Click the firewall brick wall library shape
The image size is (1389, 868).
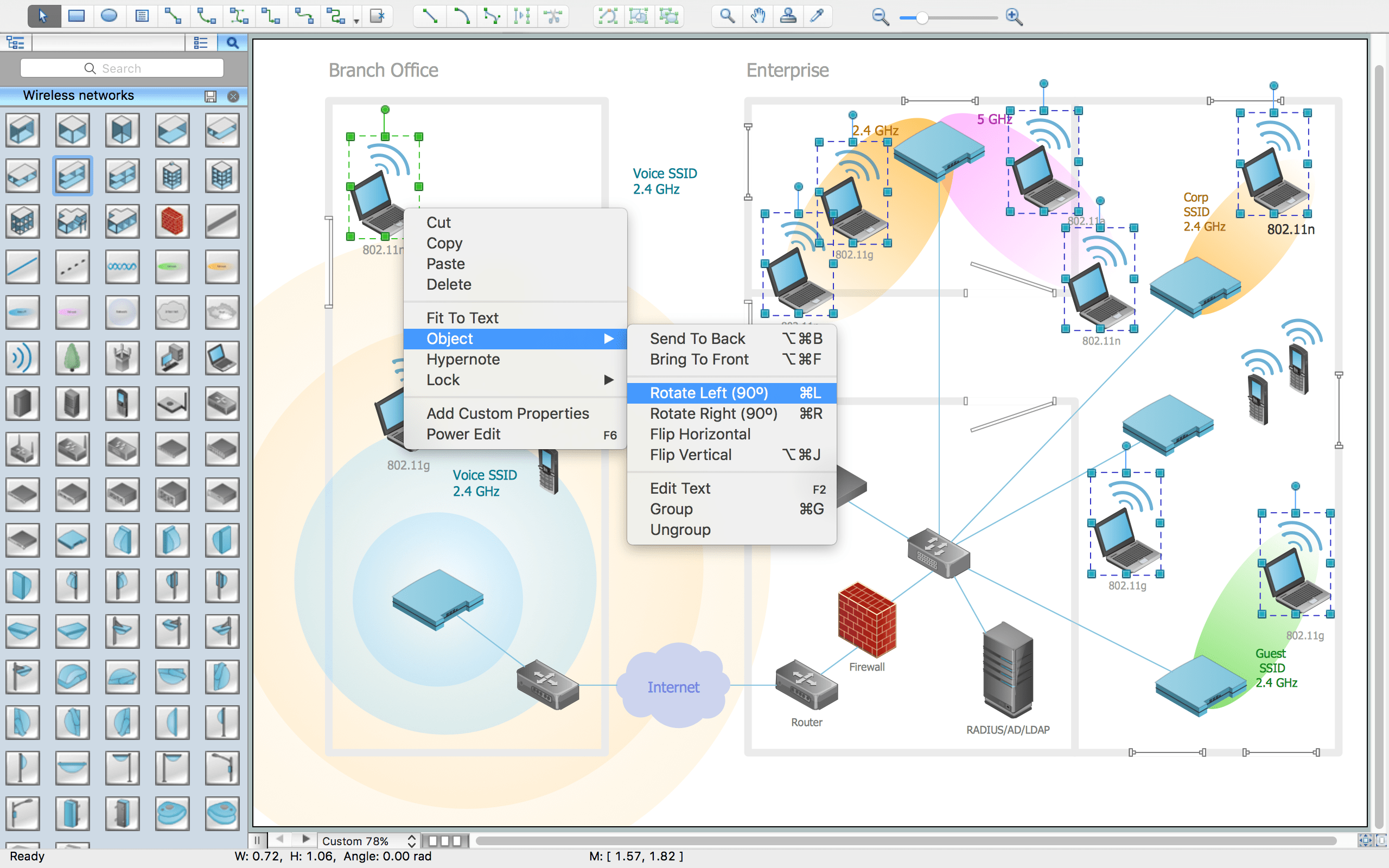coord(171,221)
